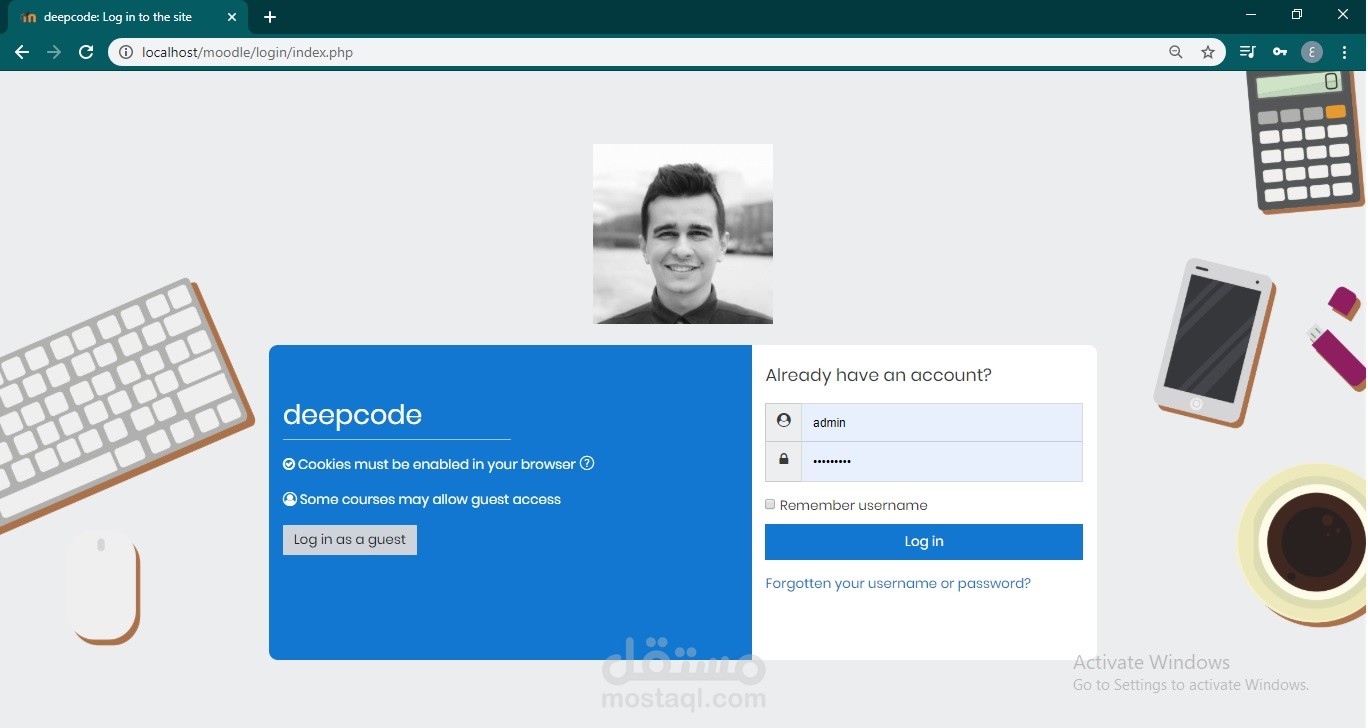Focus the password input field
This screenshot has width=1368, height=728.
click(942, 461)
